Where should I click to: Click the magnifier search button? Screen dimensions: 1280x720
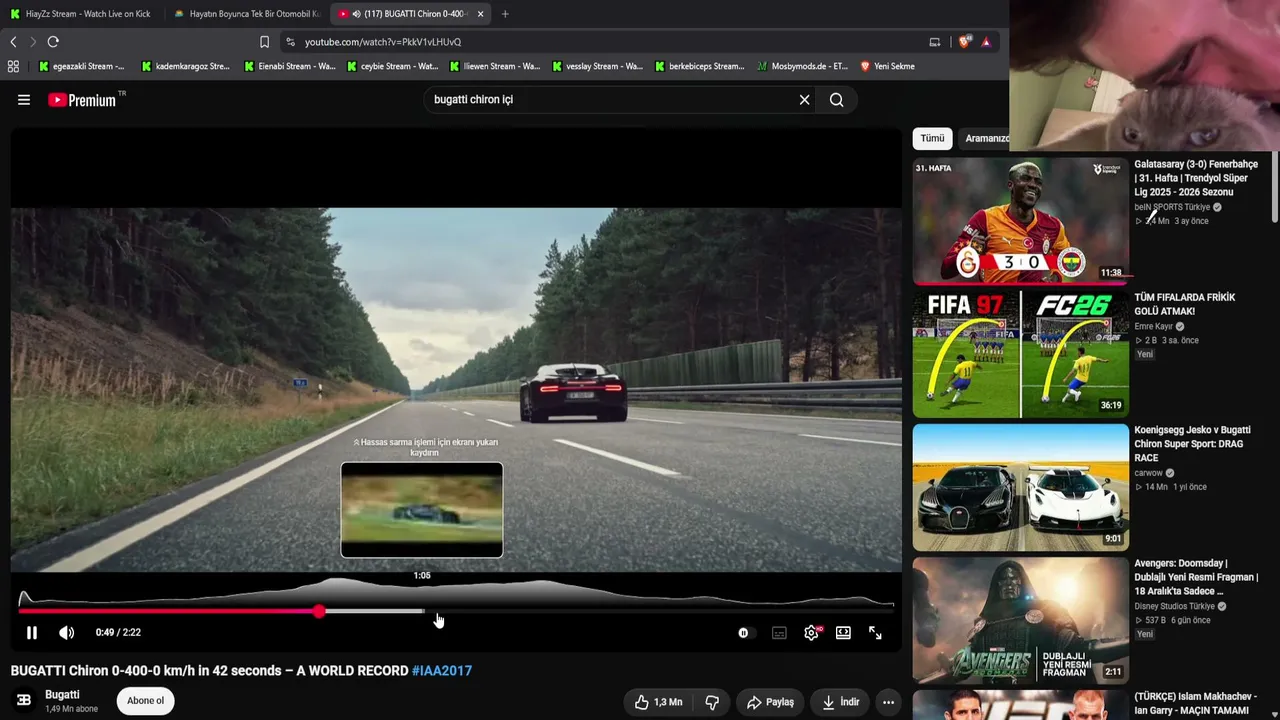(837, 100)
